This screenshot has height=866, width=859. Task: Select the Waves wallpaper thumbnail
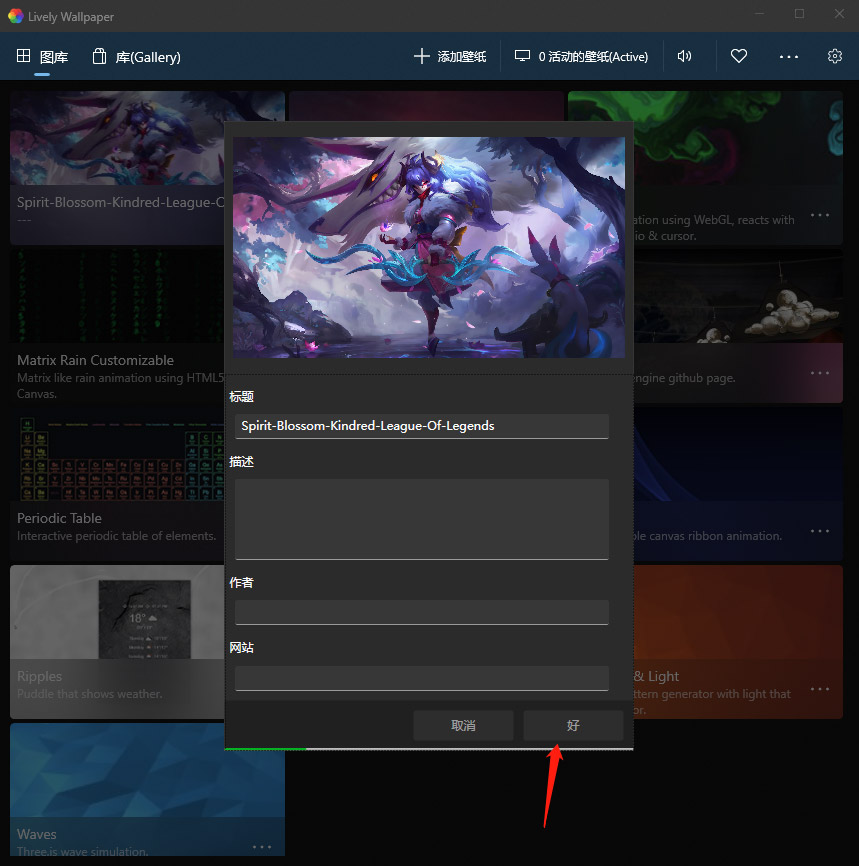pos(147,770)
